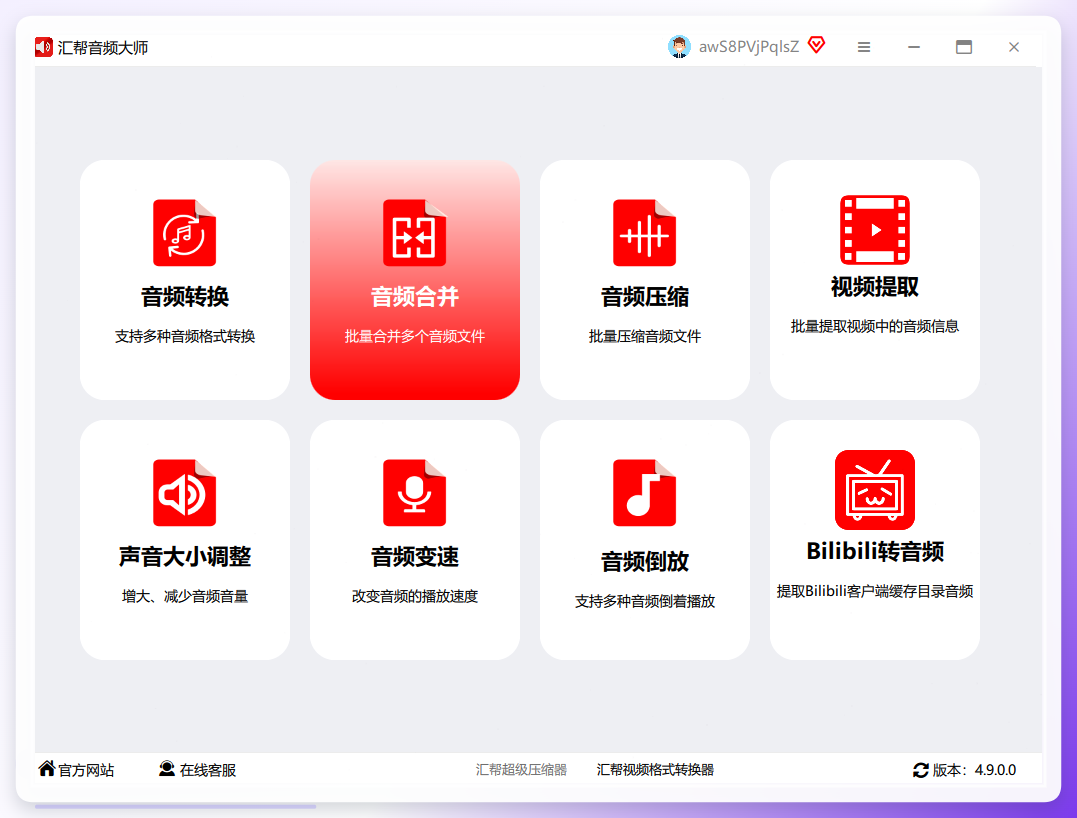
Task: Click description 改变音频的播放速度
Action: click(415, 596)
